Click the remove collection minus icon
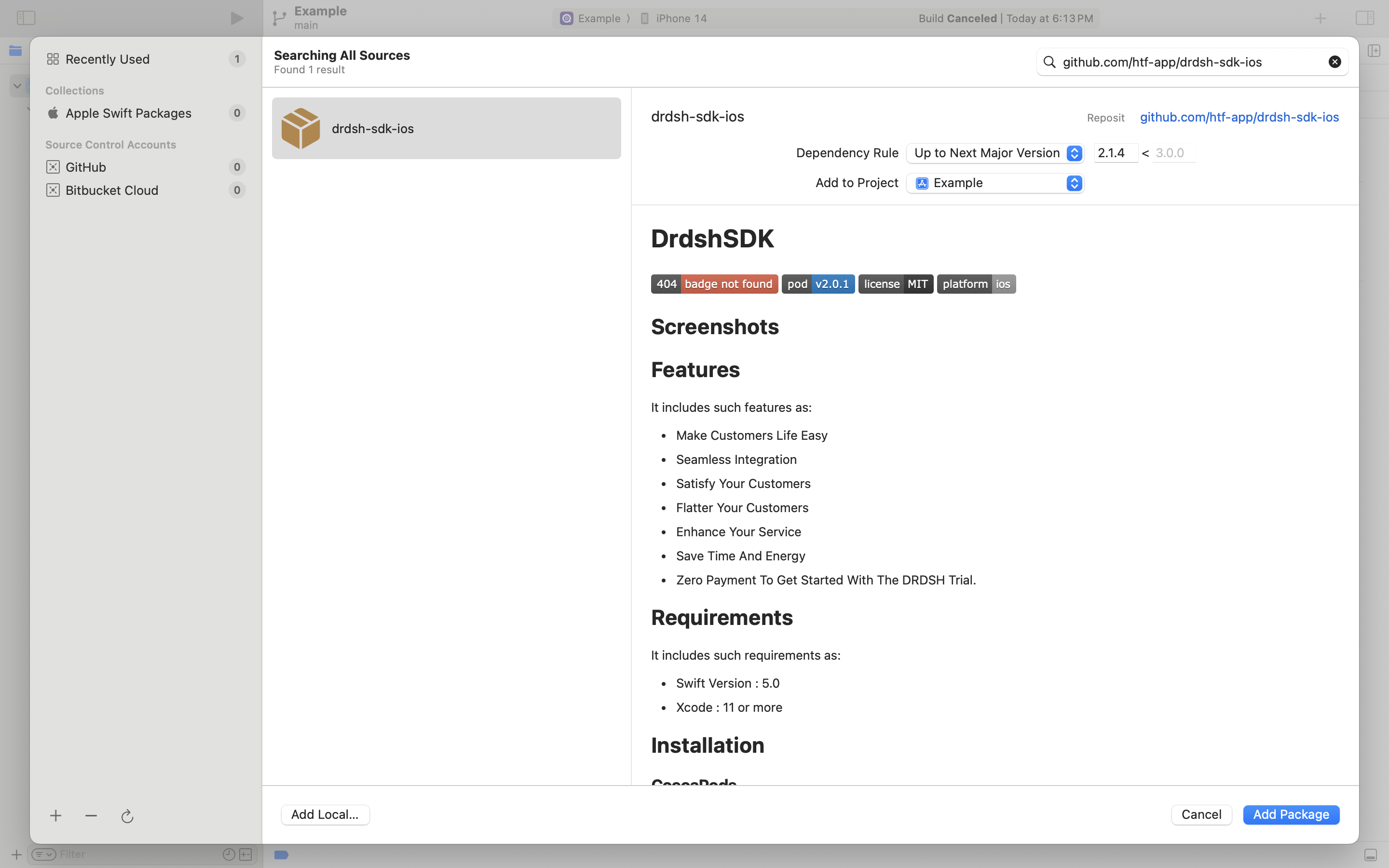1389x868 pixels. pyautogui.click(x=91, y=816)
